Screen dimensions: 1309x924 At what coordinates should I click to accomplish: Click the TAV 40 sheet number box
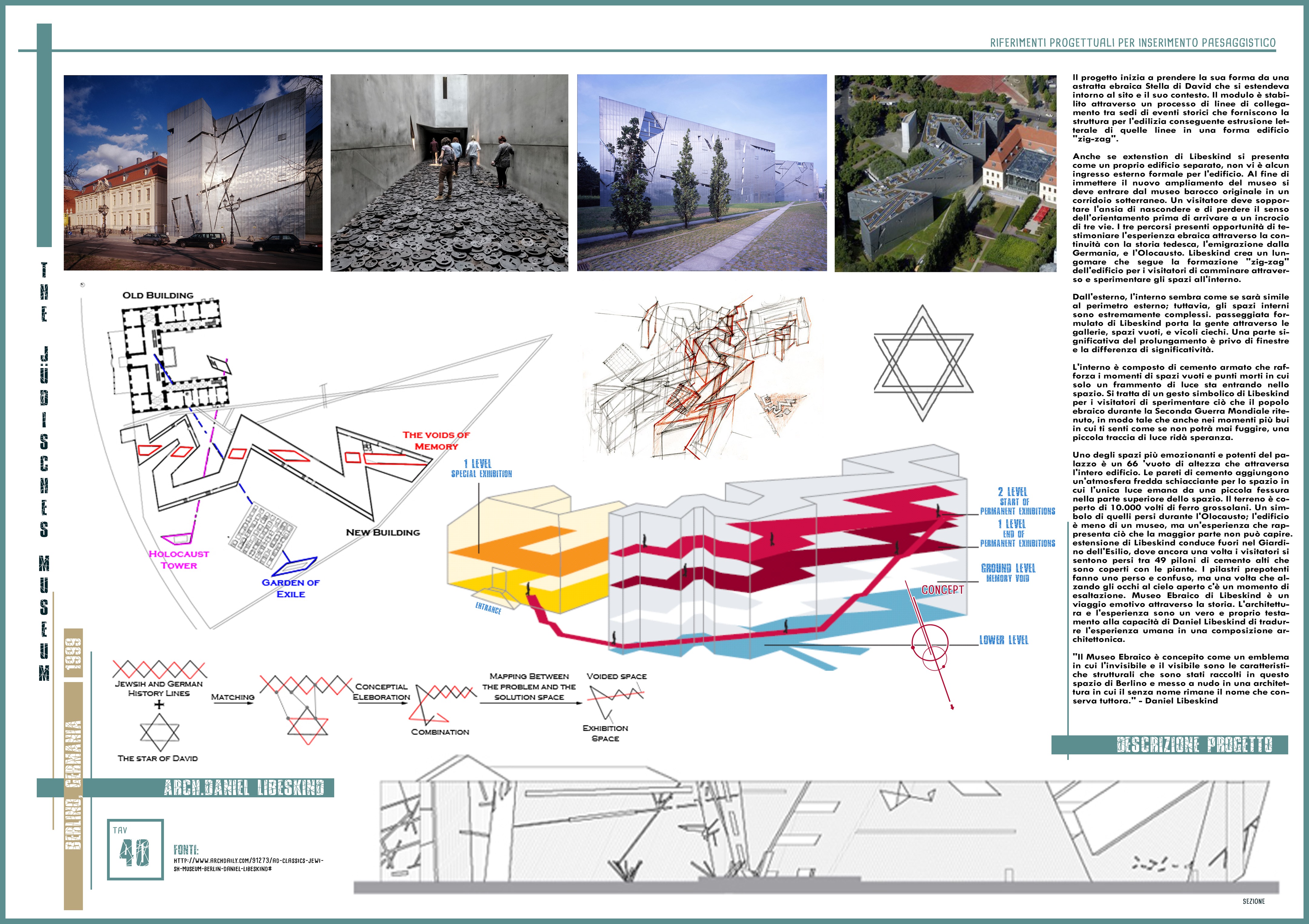click(136, 850)
